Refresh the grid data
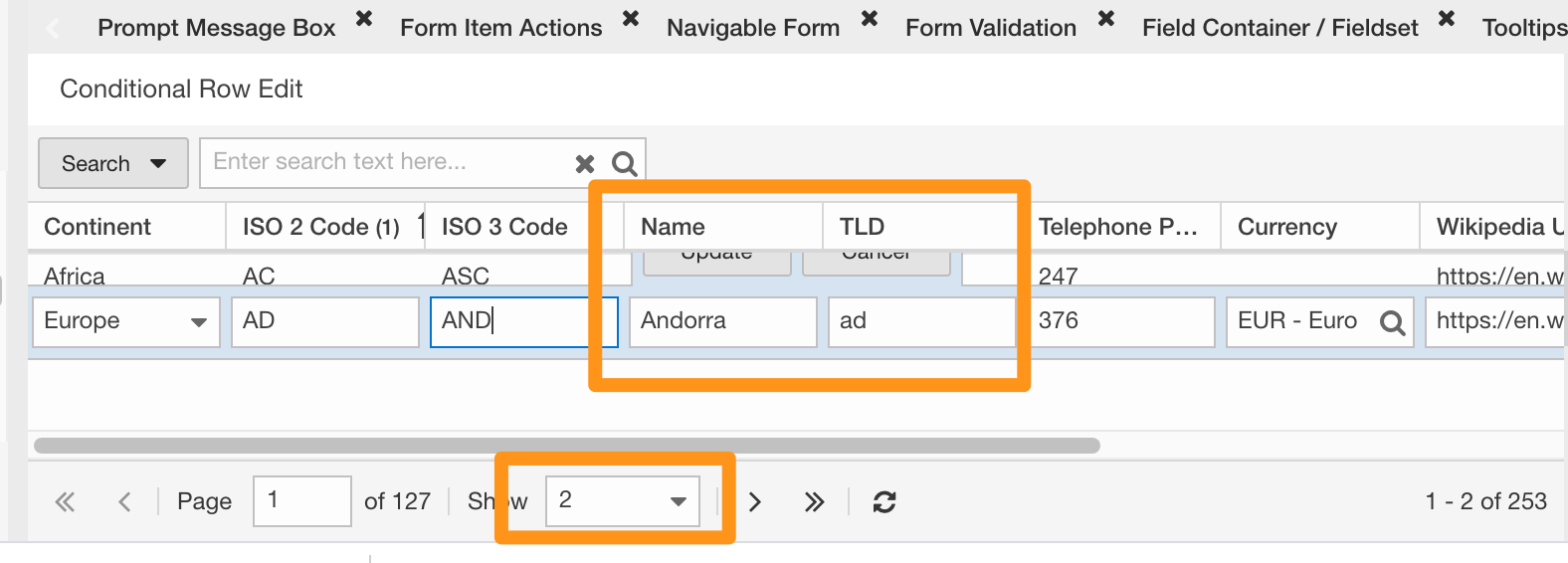The width and height of the screenshot is (1568, 563). pos(884,502)
